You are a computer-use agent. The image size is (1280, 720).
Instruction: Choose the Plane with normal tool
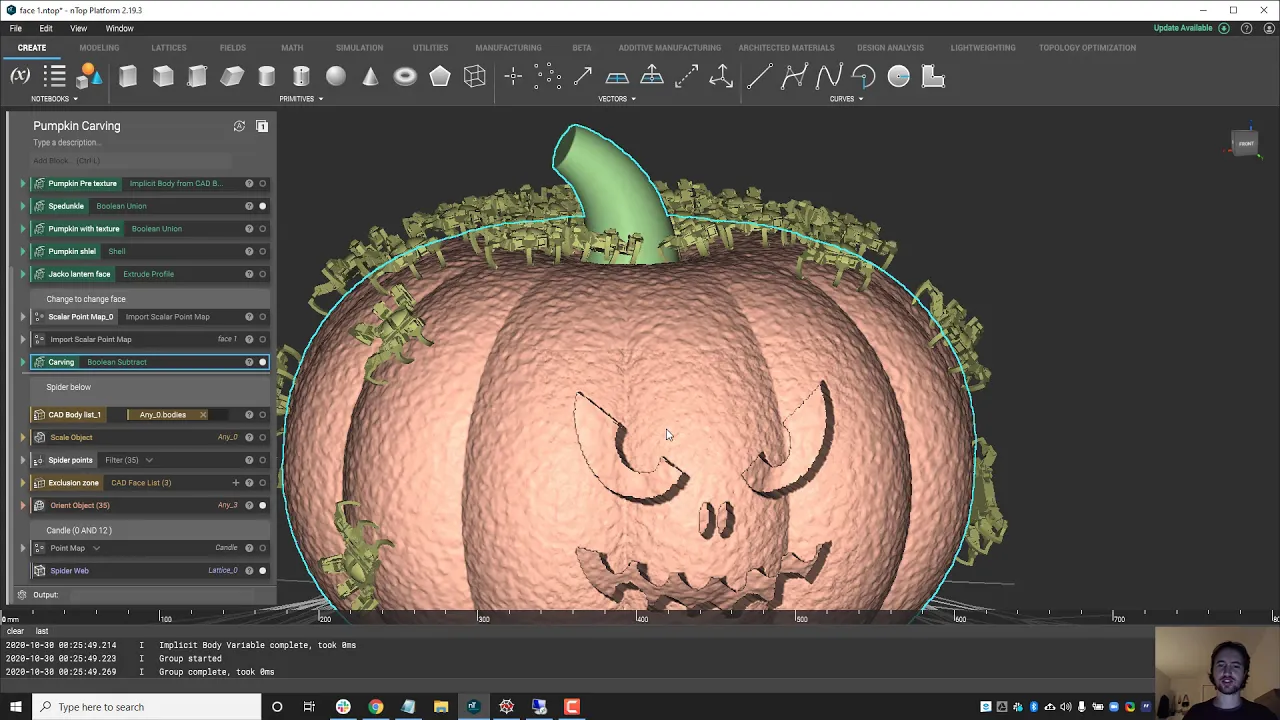(652, 76)
